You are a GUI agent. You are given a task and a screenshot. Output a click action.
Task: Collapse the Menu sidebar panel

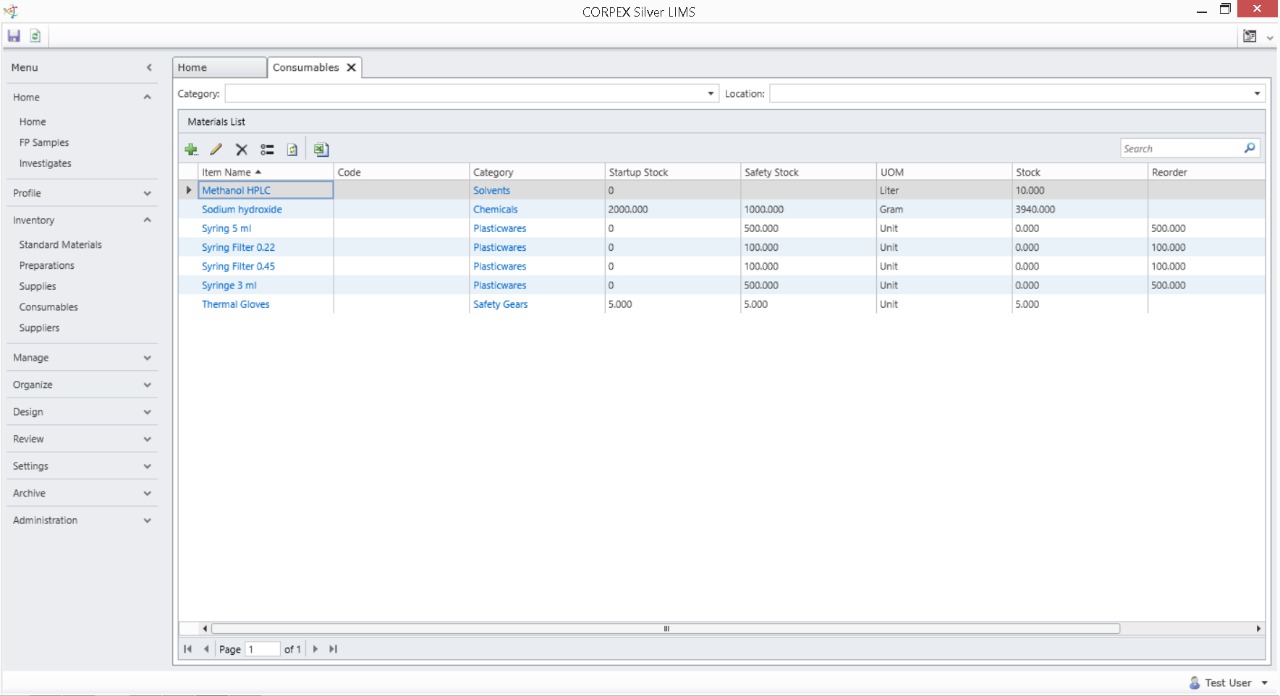[149, 68]
